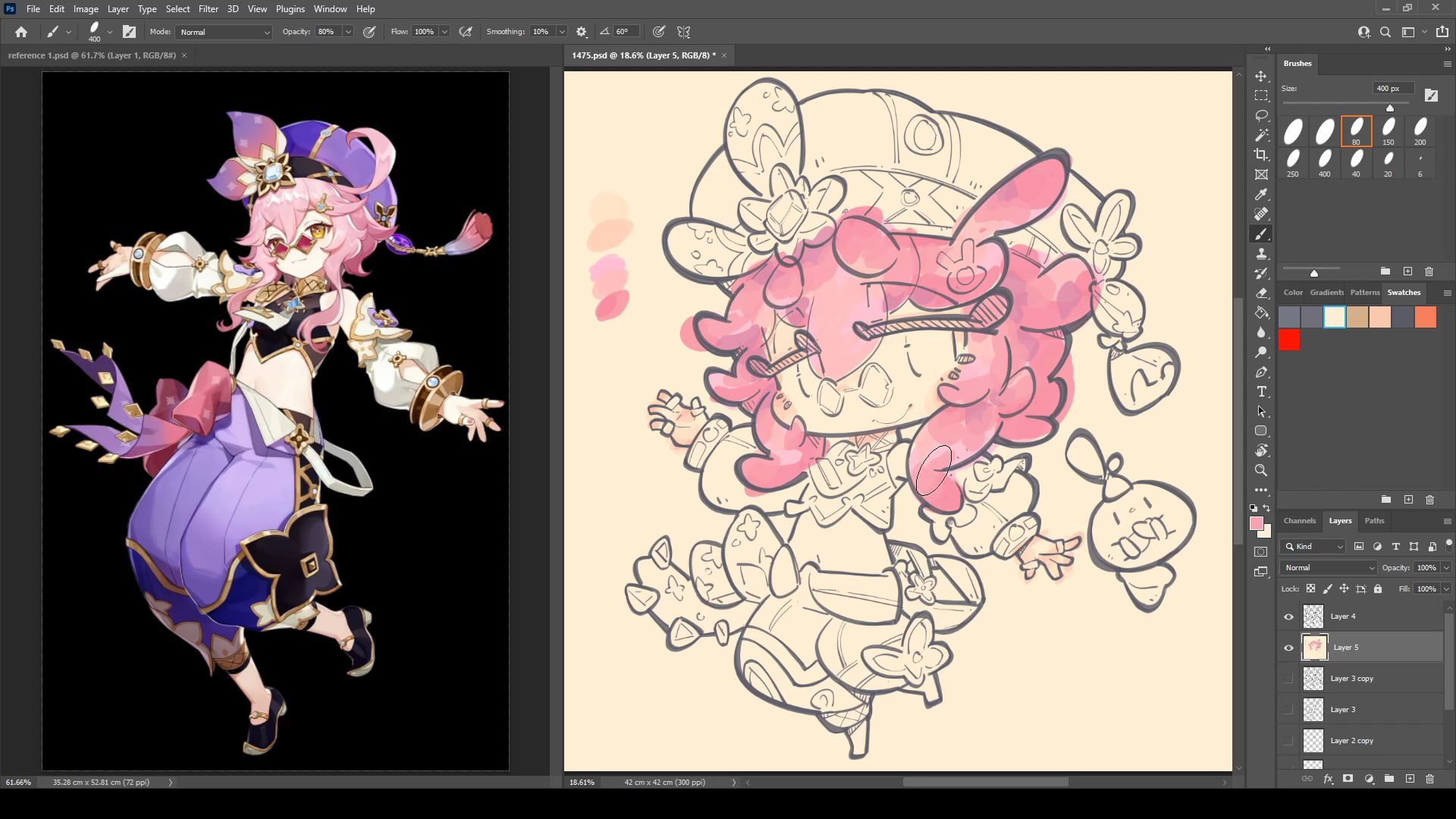The width and height of the screenshot is (1456, 819).
Task: Select the Type tool
Action: coord(1261,391)
